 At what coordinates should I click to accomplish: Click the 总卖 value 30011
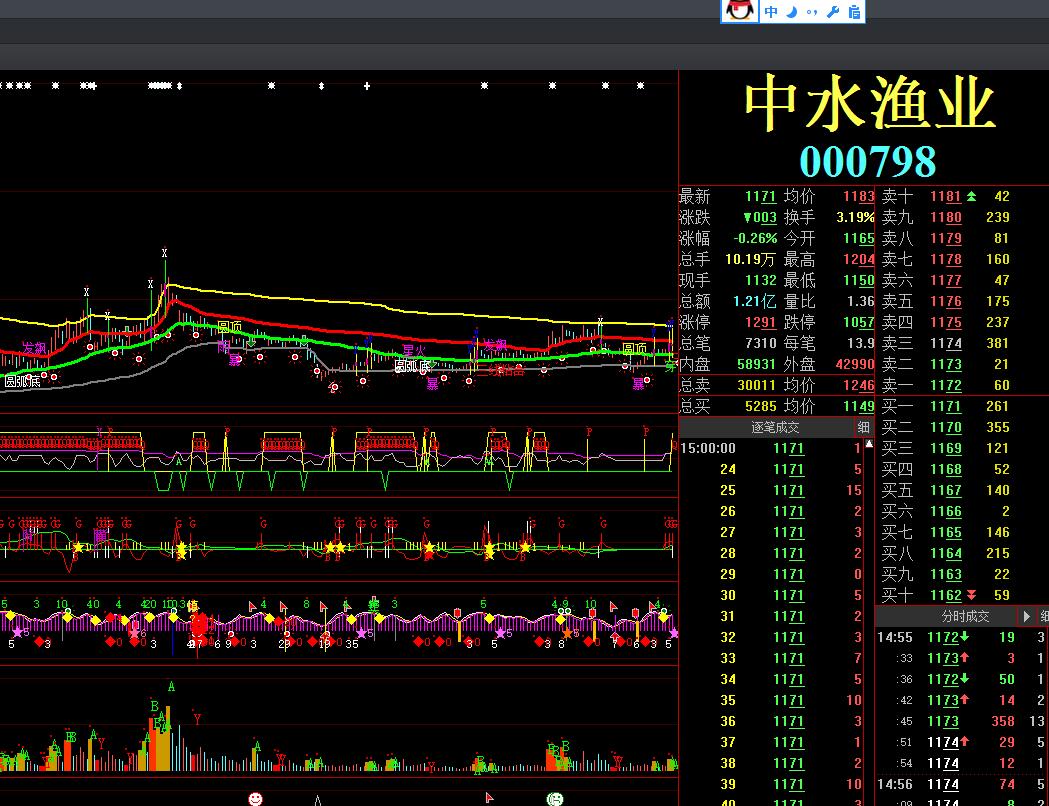tap(757, 385)
